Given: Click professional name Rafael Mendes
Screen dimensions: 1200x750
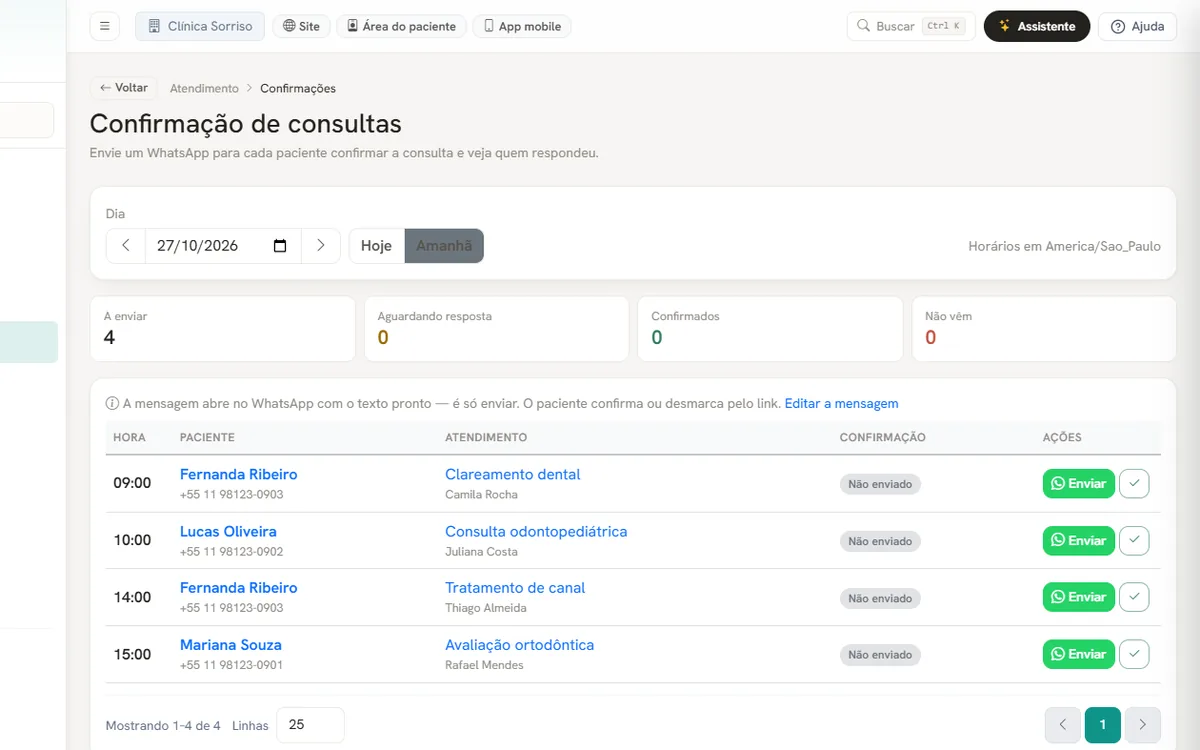Looking at the screenshot, I should [484, 665].
